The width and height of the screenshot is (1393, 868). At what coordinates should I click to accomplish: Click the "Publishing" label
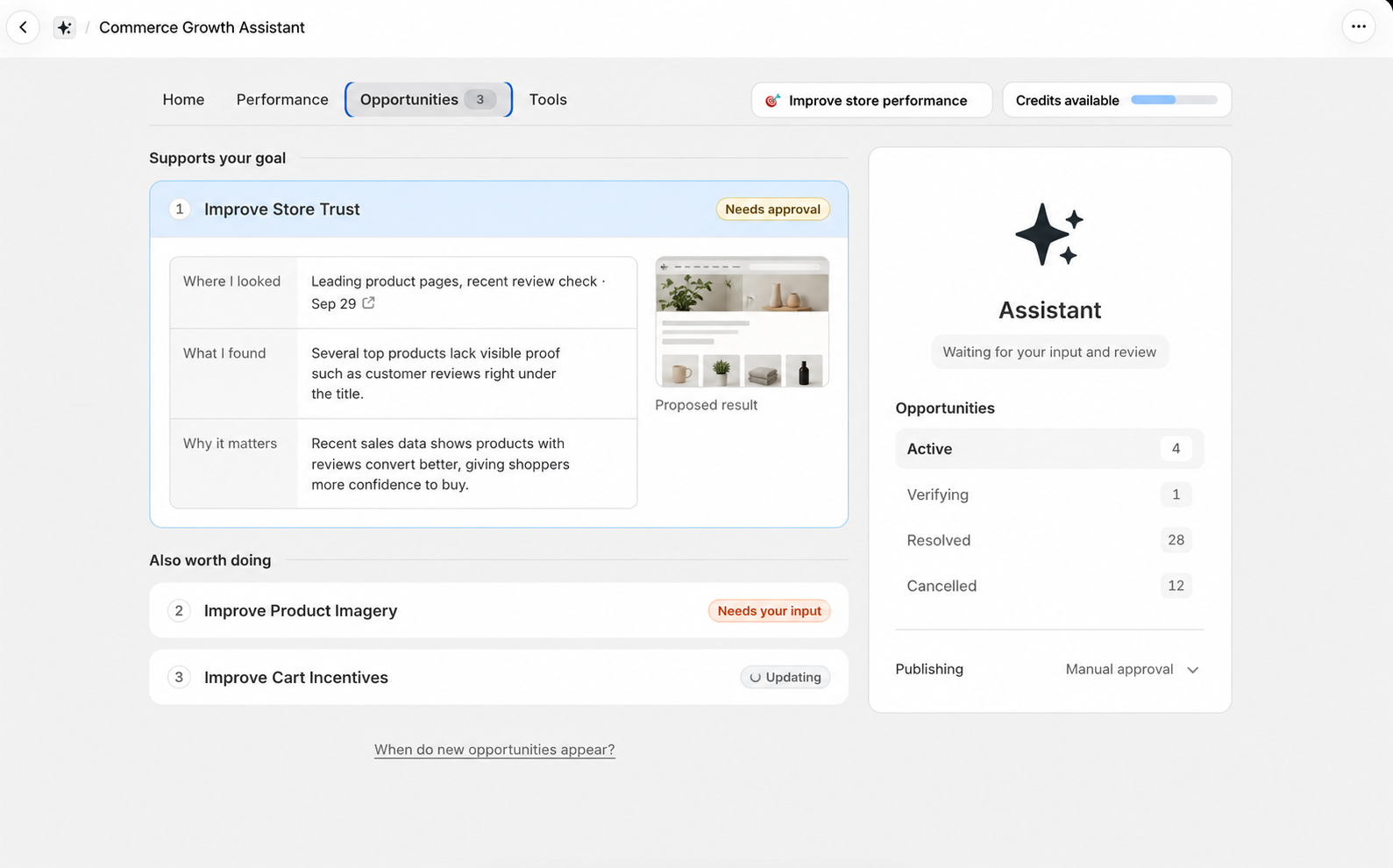[929, 669]
